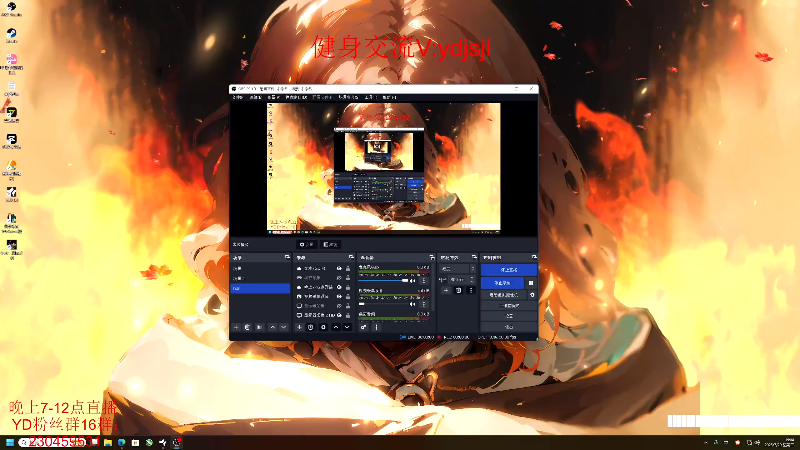Toggle visibility eye of the first source row
This screenshot has width=800, height=450.
pyautogui.click(x=339, y=269)
